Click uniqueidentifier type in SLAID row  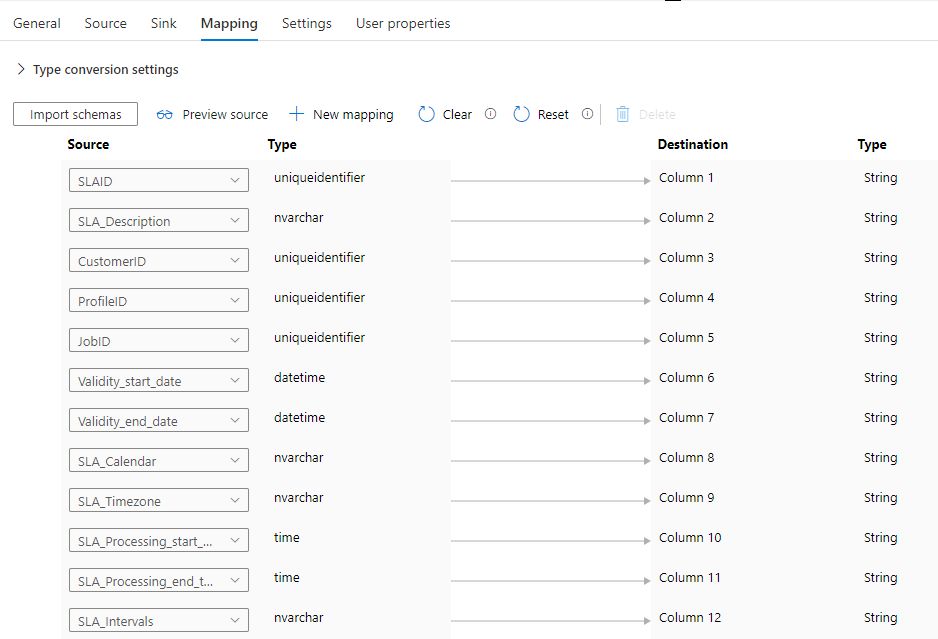pyautogui.click(x=319, y=178)
